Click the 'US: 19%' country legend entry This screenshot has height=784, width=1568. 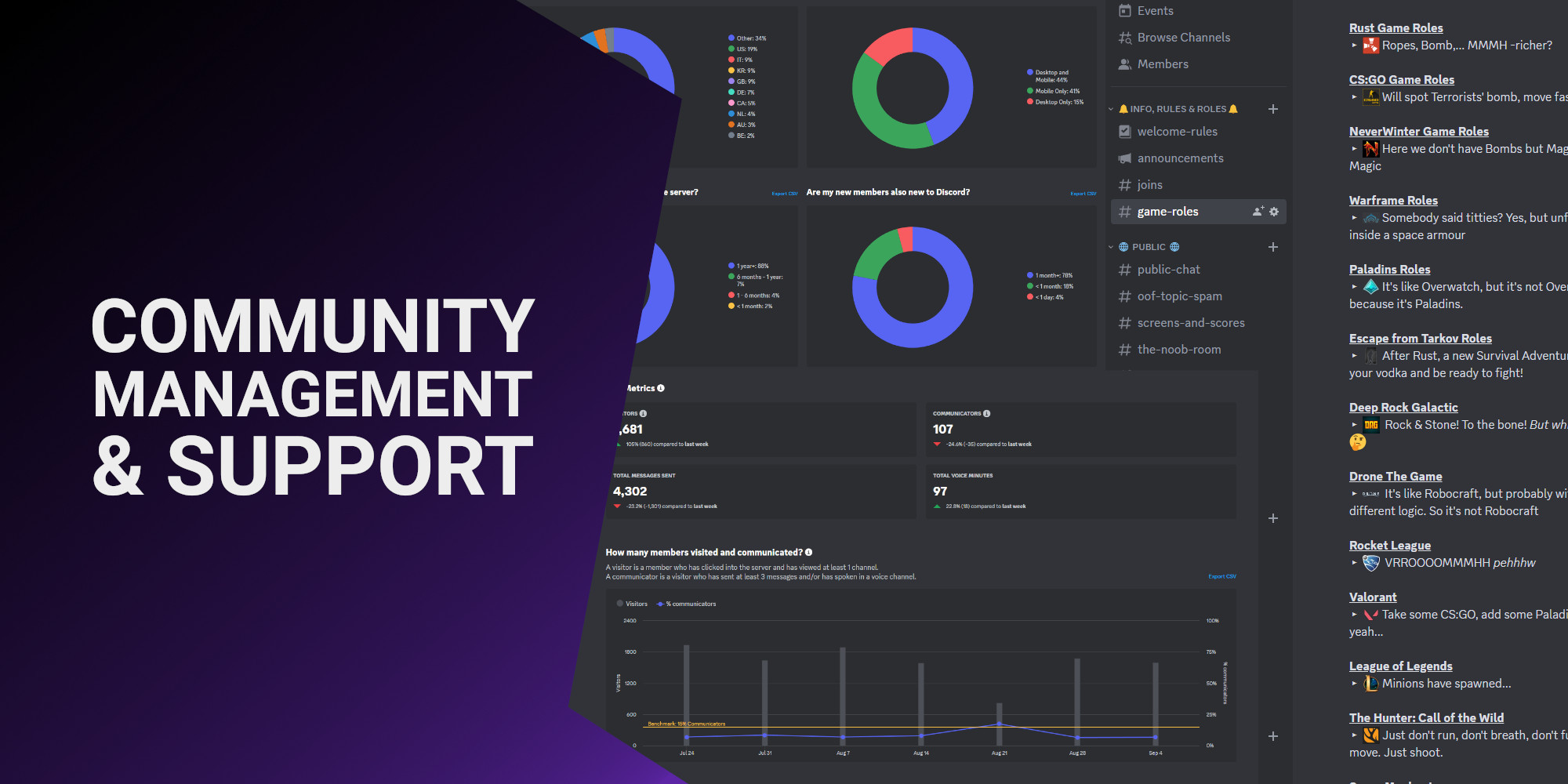click(743, 49)
